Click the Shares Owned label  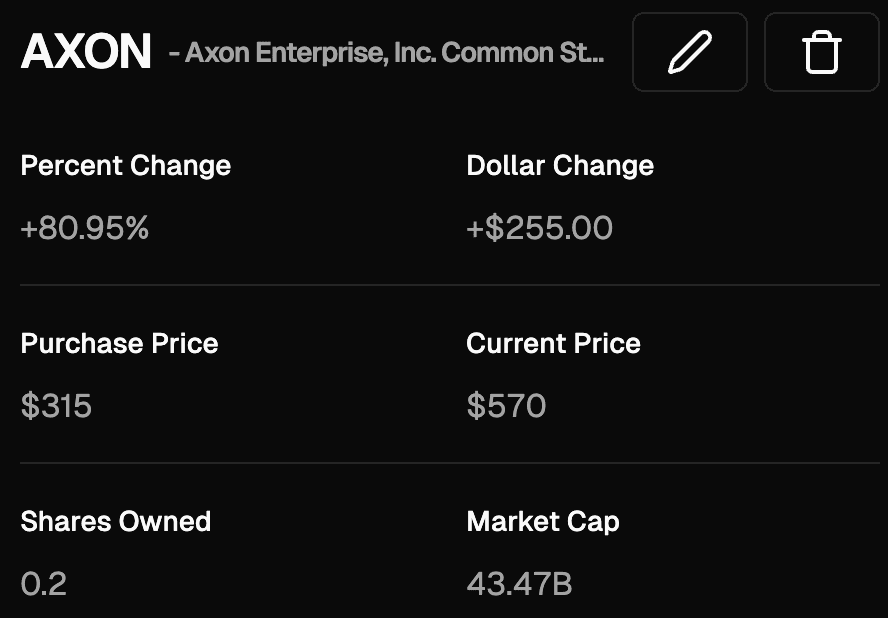(116, 521)
